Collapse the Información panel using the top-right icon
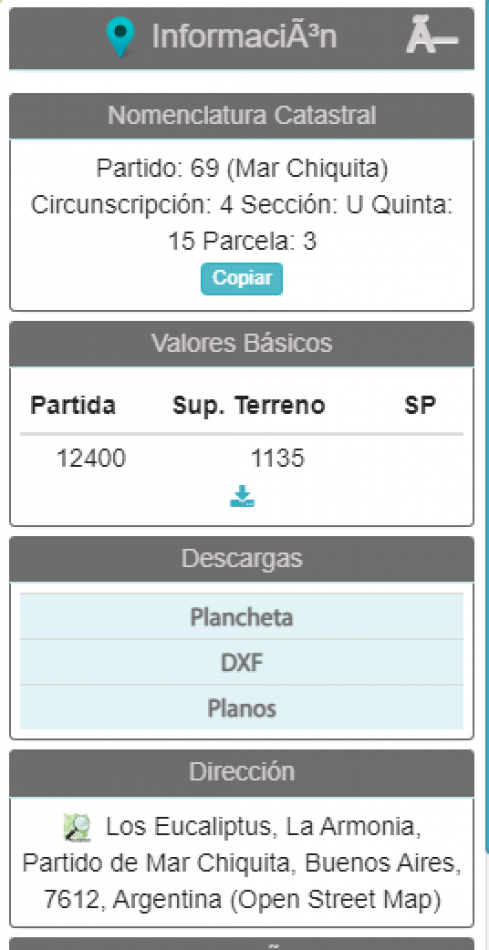This screenshot has width=489, height=950. point(431,38)
